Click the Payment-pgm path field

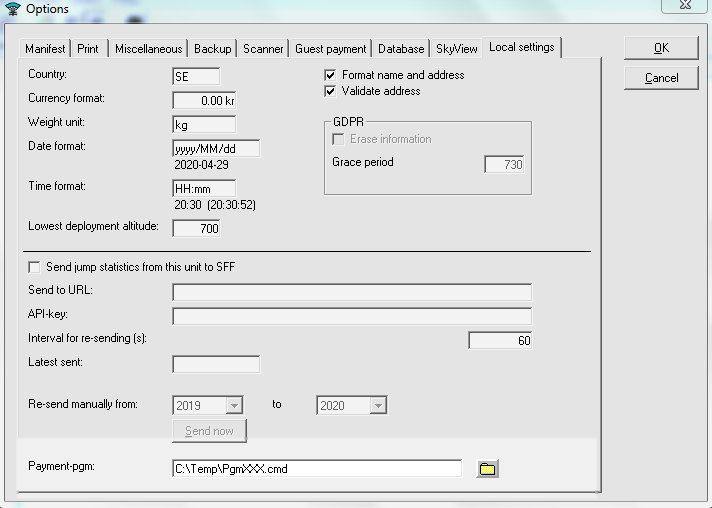(x=316, y=468)
